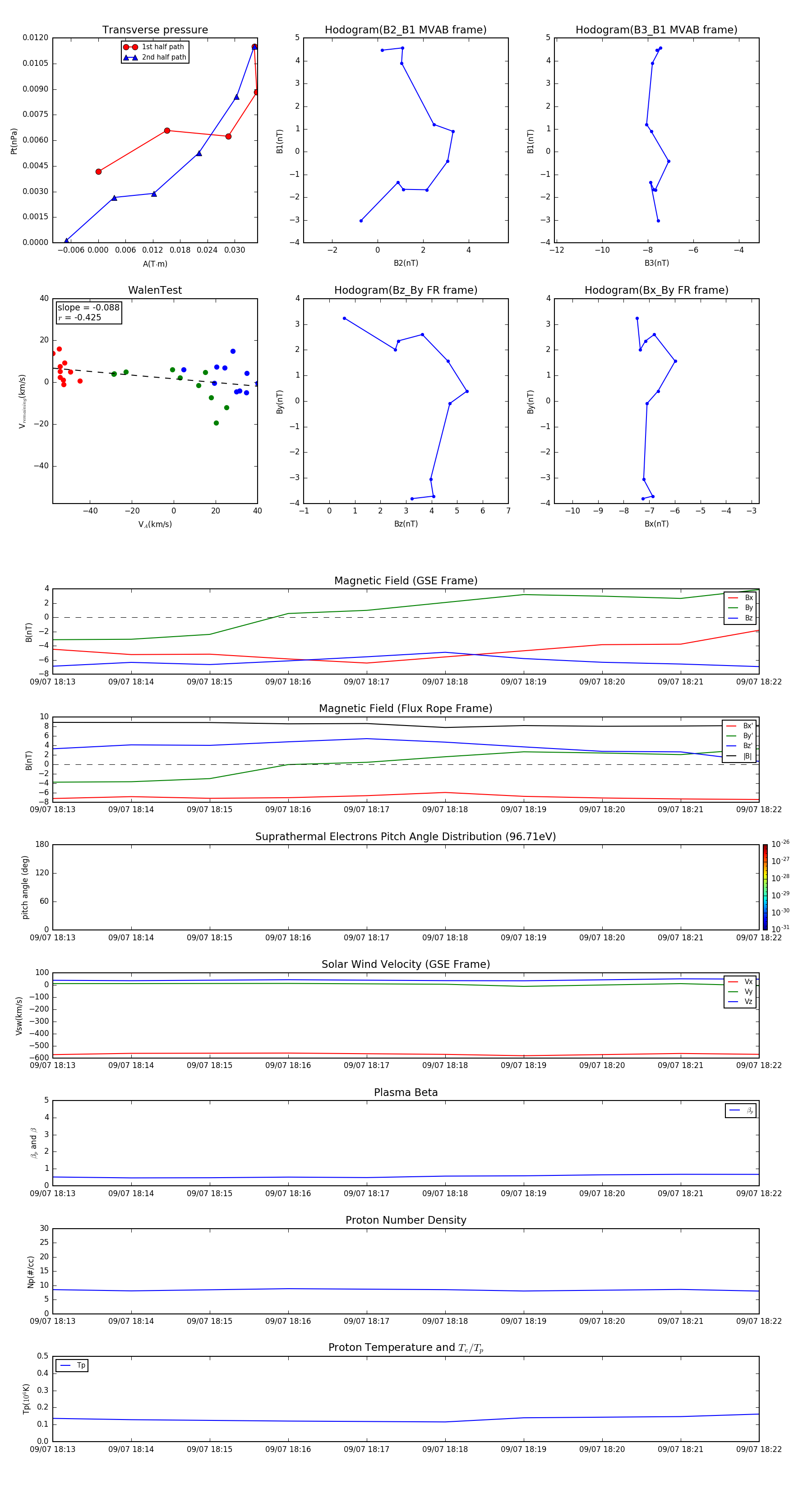Click the pitch angle colorbar
The width and height of the screenshot is (812, 1489).
coord(765,887)
